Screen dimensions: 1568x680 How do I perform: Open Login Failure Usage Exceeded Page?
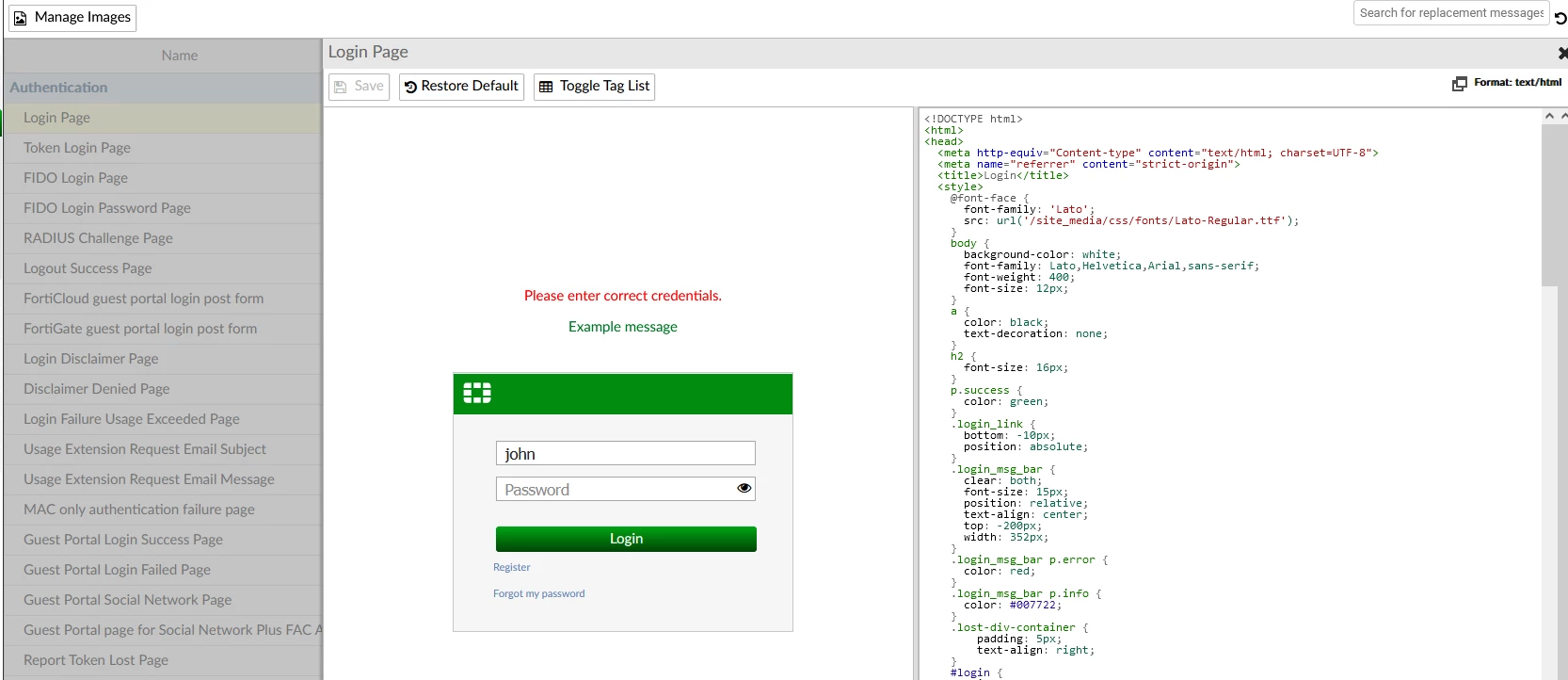tap(163, 419)
